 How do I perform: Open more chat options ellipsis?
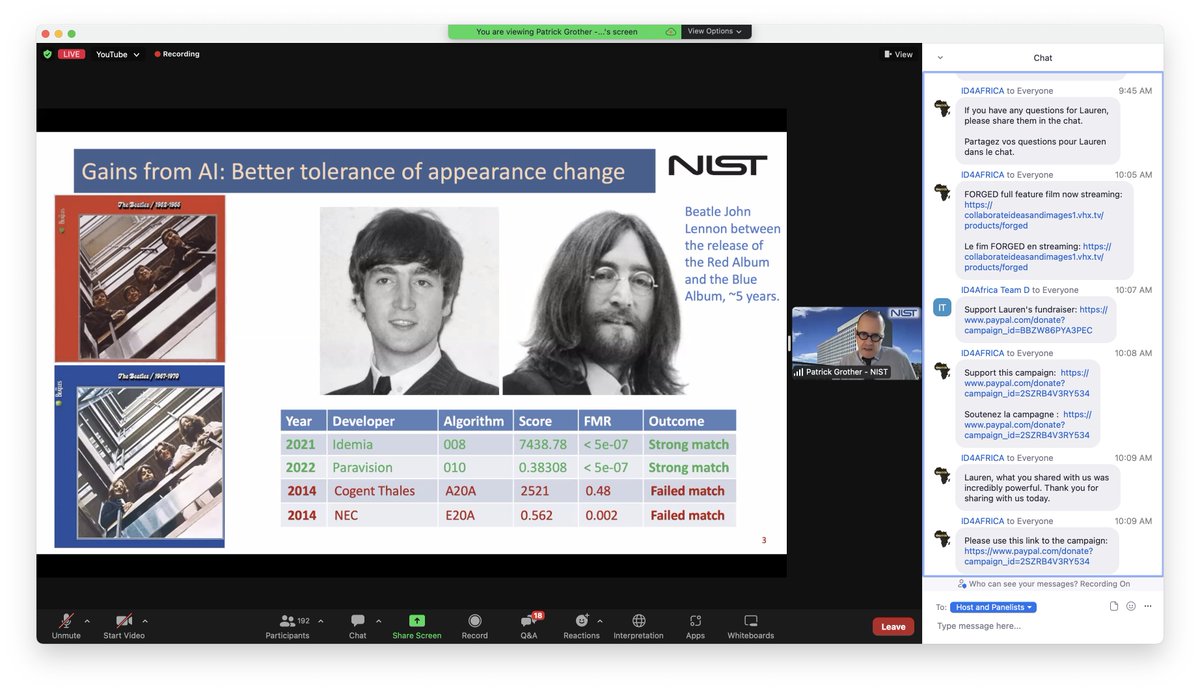(1148, 606)
